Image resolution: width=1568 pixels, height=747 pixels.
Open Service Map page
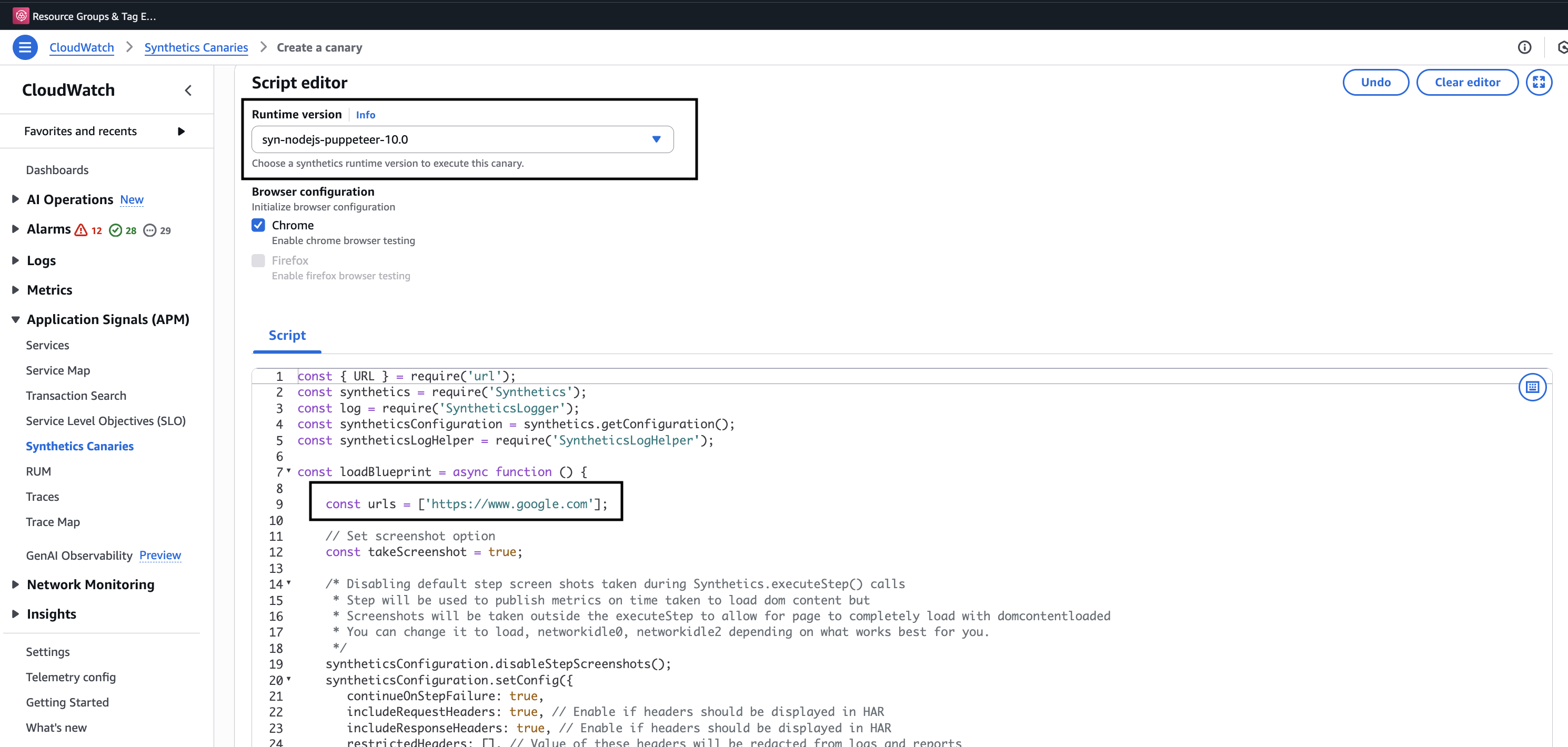click(58, 370)
